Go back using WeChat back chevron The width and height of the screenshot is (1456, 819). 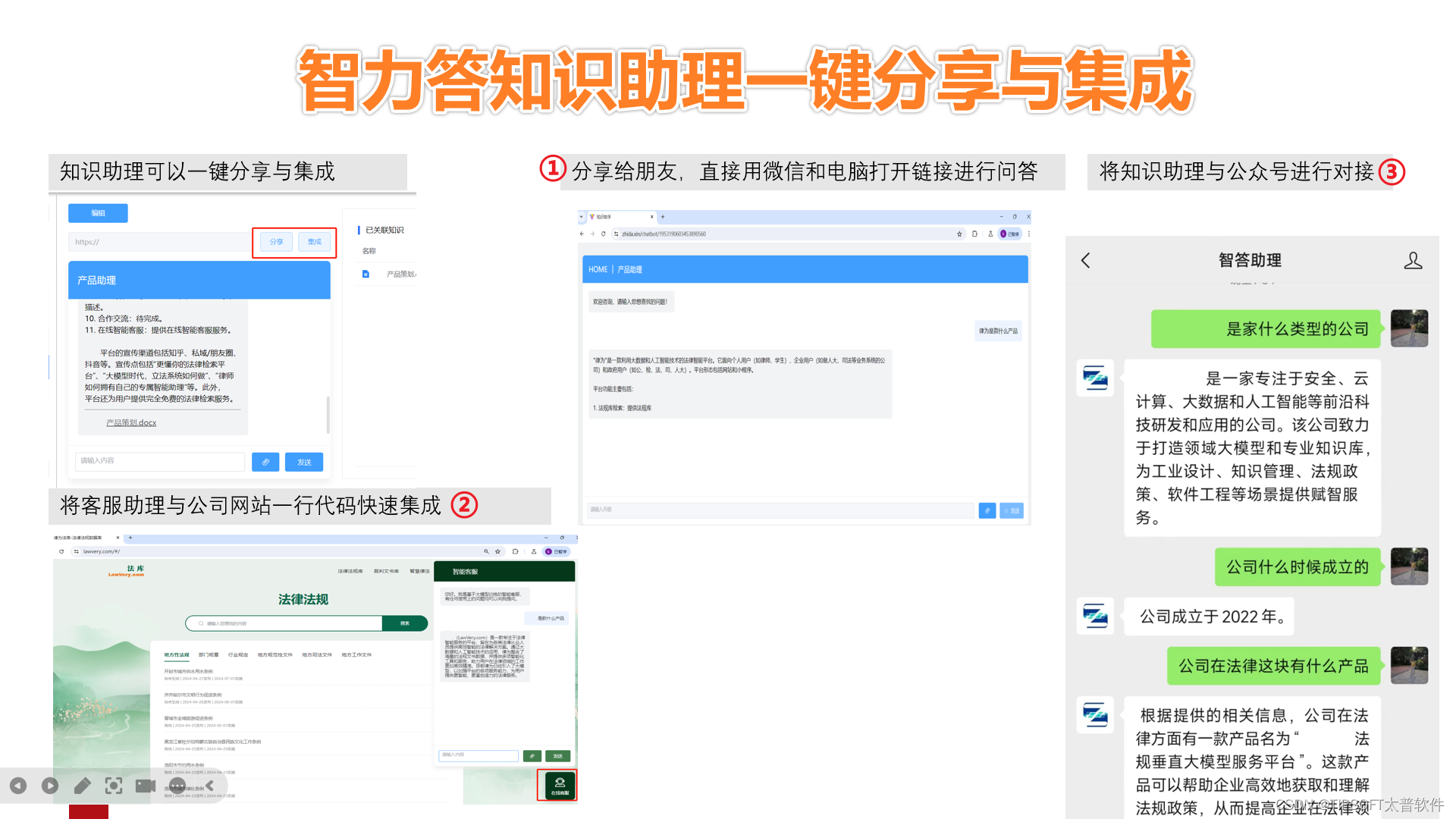click(1086, 261)
